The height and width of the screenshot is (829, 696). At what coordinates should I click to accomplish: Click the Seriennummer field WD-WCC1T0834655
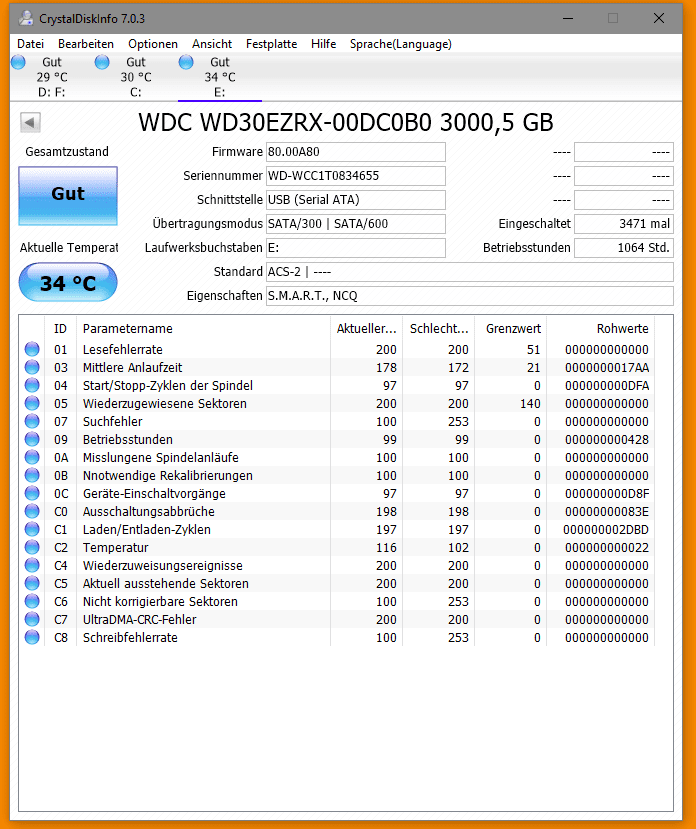pyautogui.click(x=355, y=176)
